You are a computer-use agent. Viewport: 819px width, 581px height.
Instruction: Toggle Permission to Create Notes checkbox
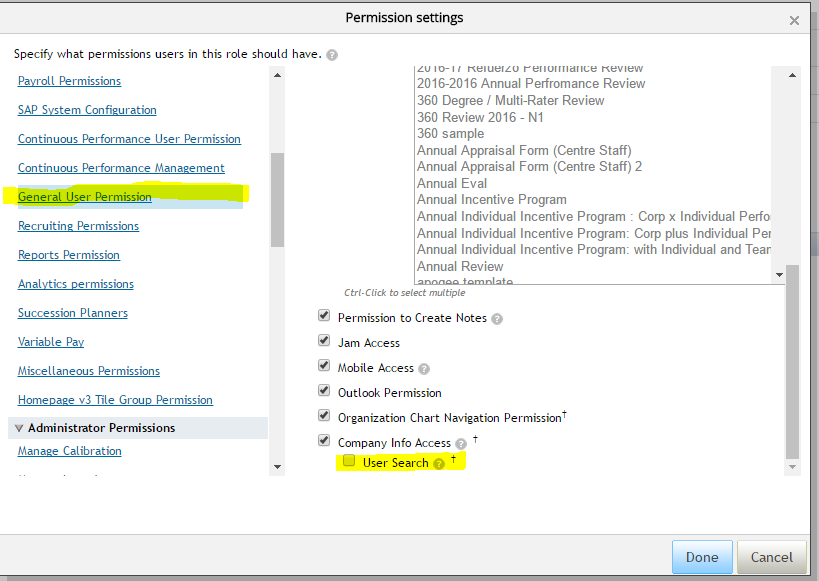(x=324, y=315)
